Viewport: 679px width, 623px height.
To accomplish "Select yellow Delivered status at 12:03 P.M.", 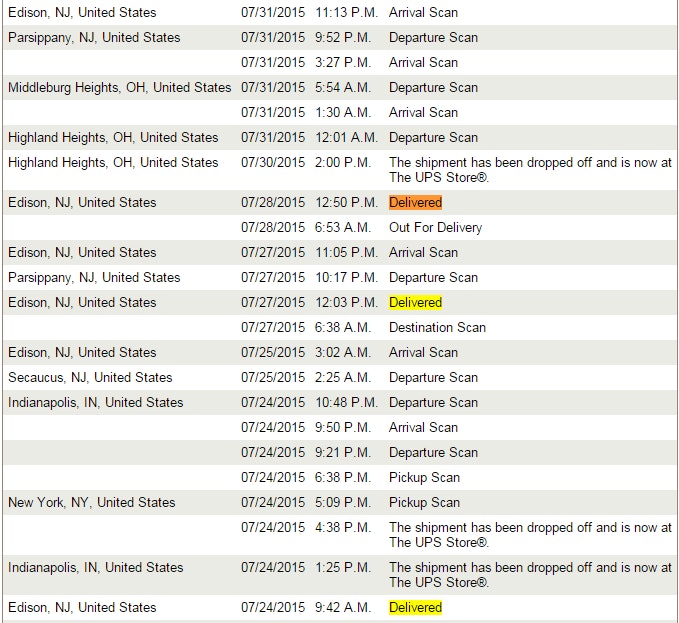I will pyautogui.click(x=415, y=302).
